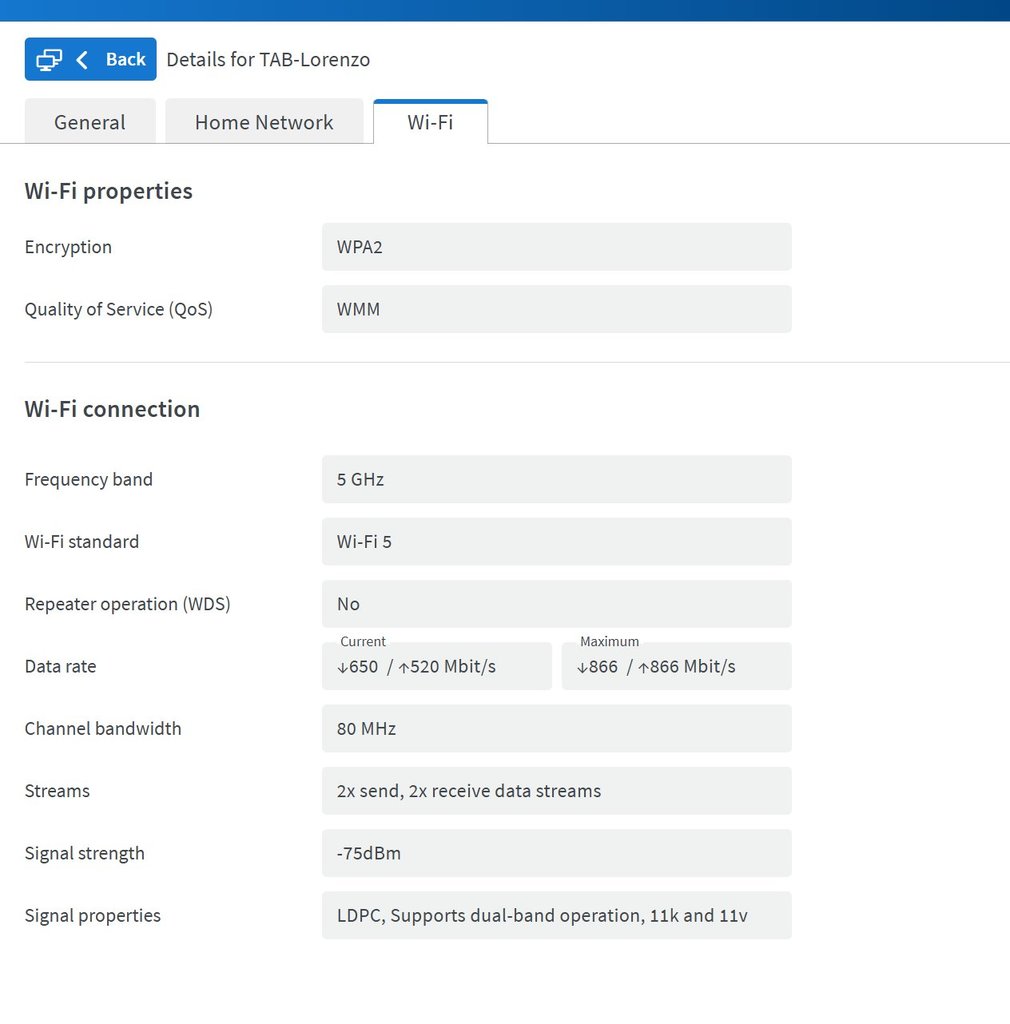The height and width of the screenshot is (1024, 1010).
Task: Click the Channel bandwidth 80 MHz field
Action: (557, 729)
